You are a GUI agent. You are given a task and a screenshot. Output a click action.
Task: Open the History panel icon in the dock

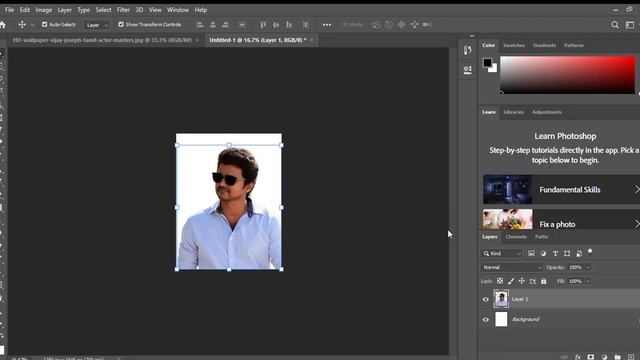pos(468,50)
